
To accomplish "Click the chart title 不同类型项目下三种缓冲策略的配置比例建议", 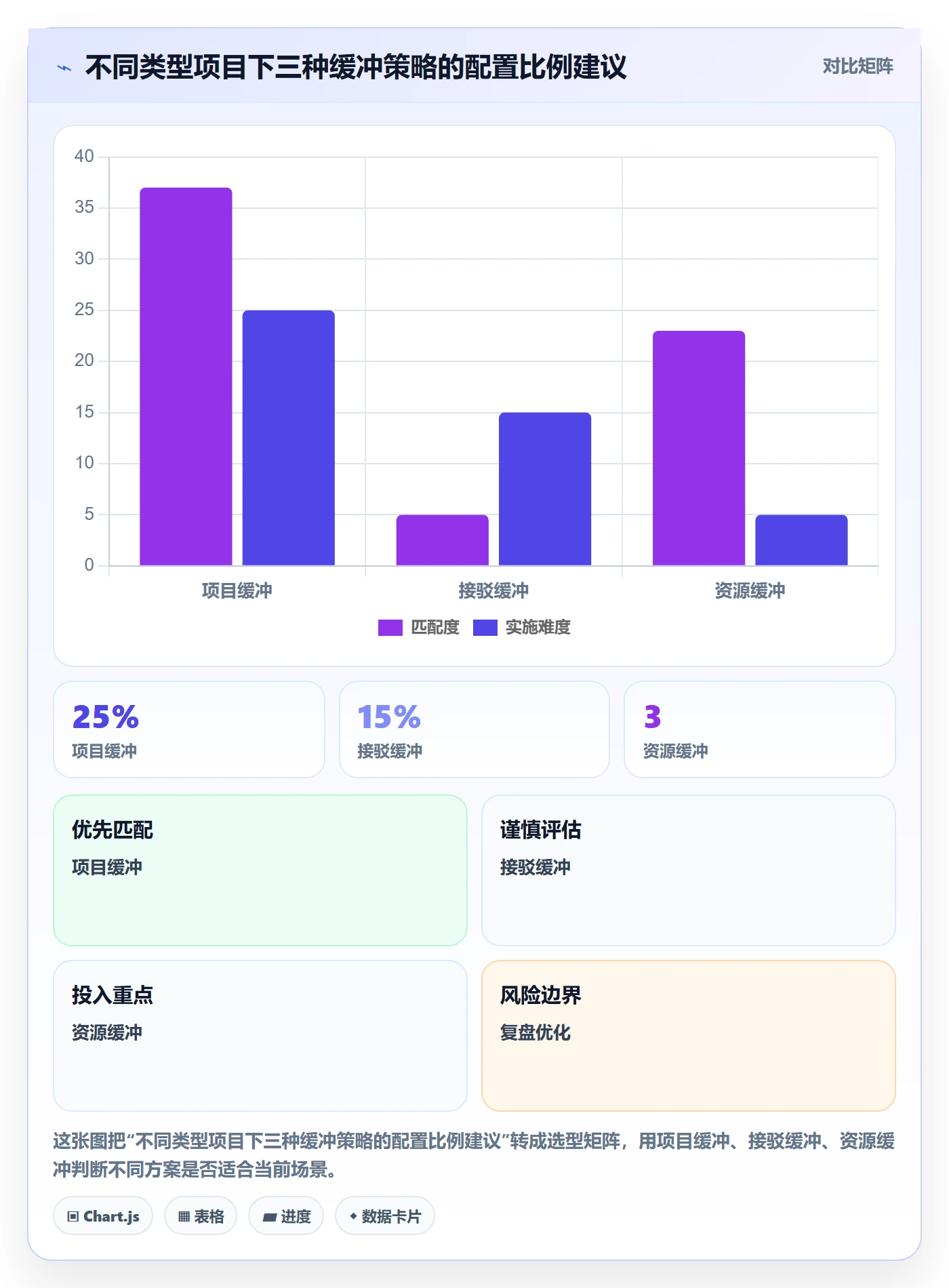I will click(356, 67).
